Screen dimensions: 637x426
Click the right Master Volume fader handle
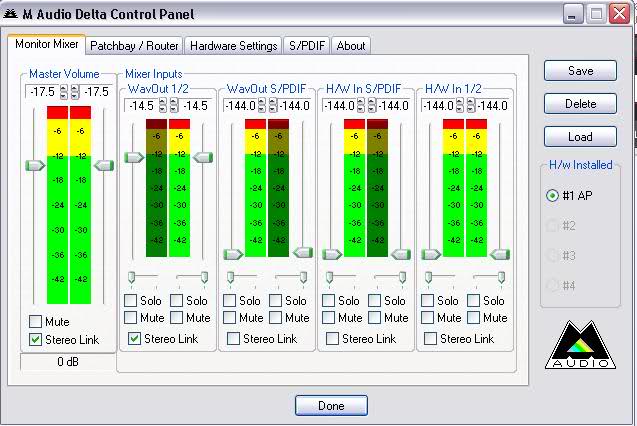click(x=104, y=165)
